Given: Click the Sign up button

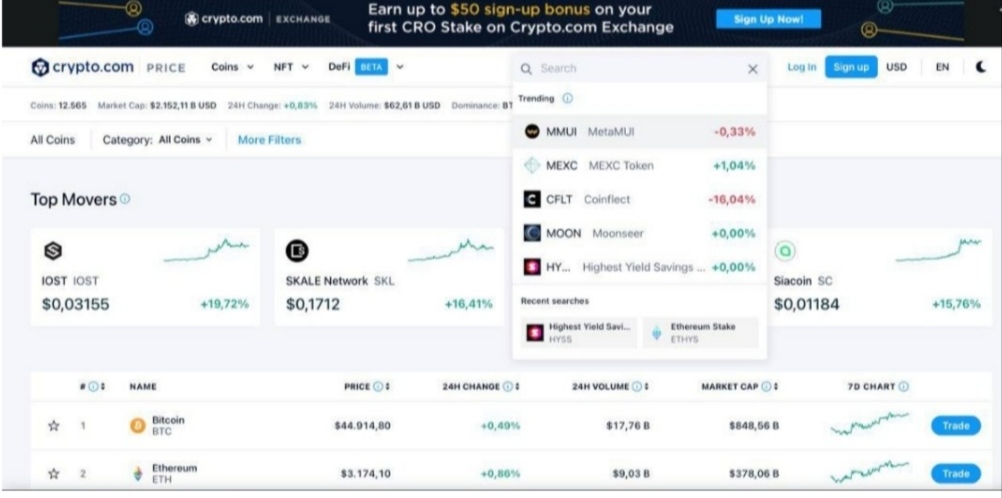Looking at the screenshot, I should [x=851, y=67].
